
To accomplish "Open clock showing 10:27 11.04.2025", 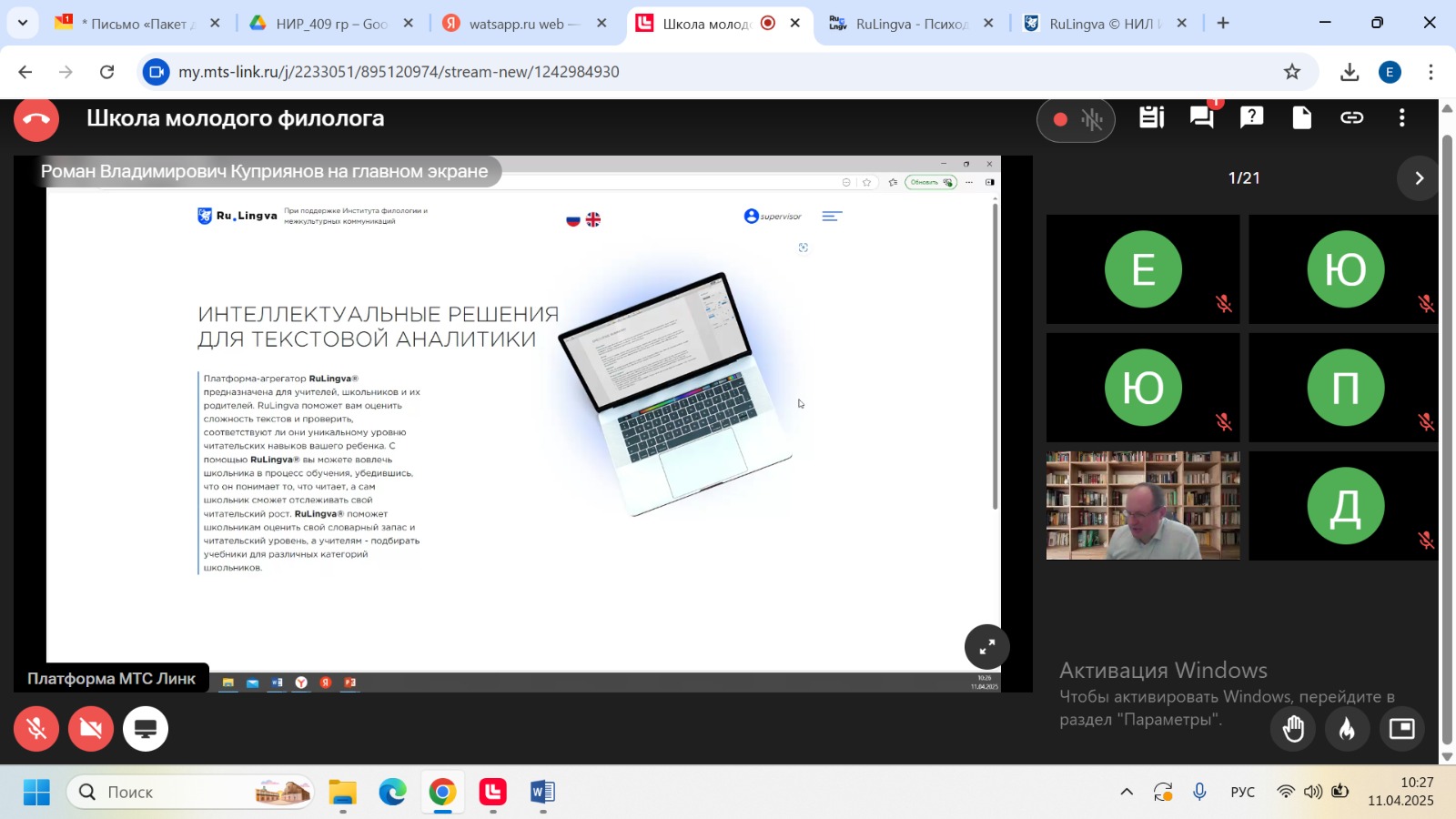I will click(x=1400, y=792).
